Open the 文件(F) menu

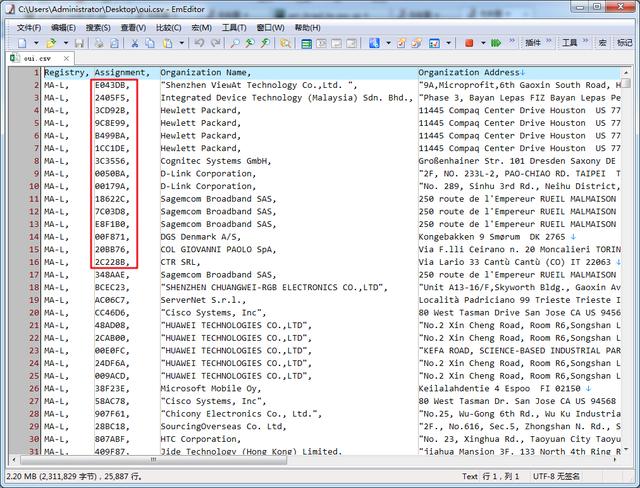[x=29, y=28]
